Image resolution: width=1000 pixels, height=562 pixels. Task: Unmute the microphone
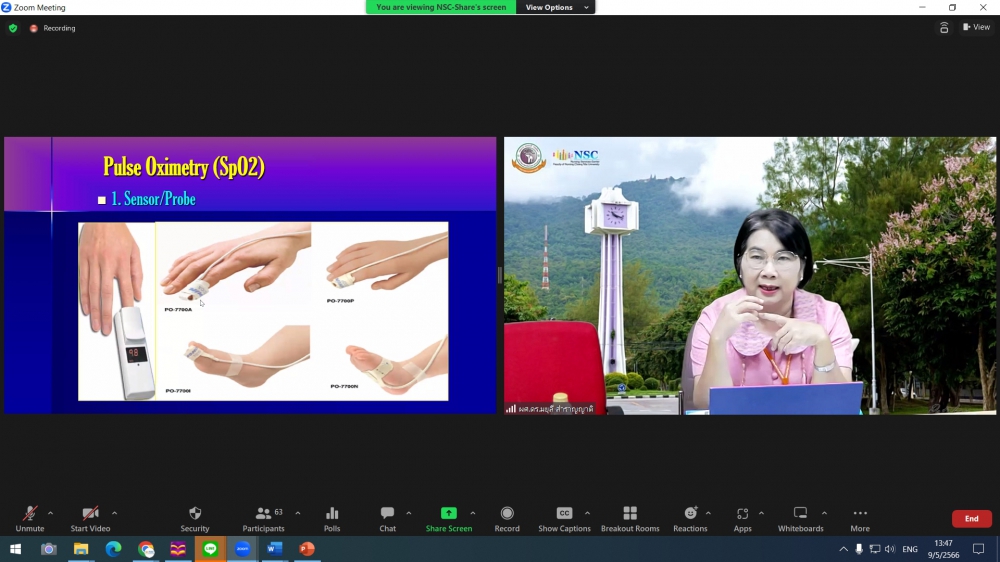29,518
